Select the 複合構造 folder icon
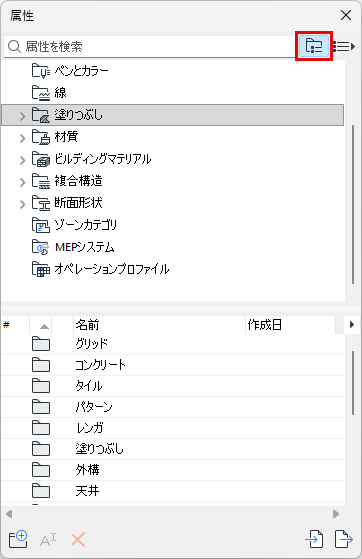Viewport: 362px width, 559px height. point(41,181)
